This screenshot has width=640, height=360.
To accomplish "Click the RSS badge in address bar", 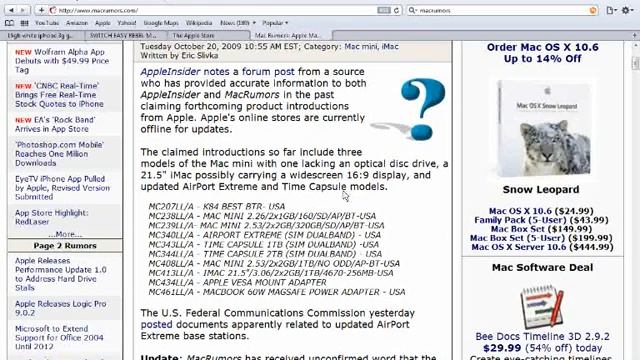I will tap(384, 11).
